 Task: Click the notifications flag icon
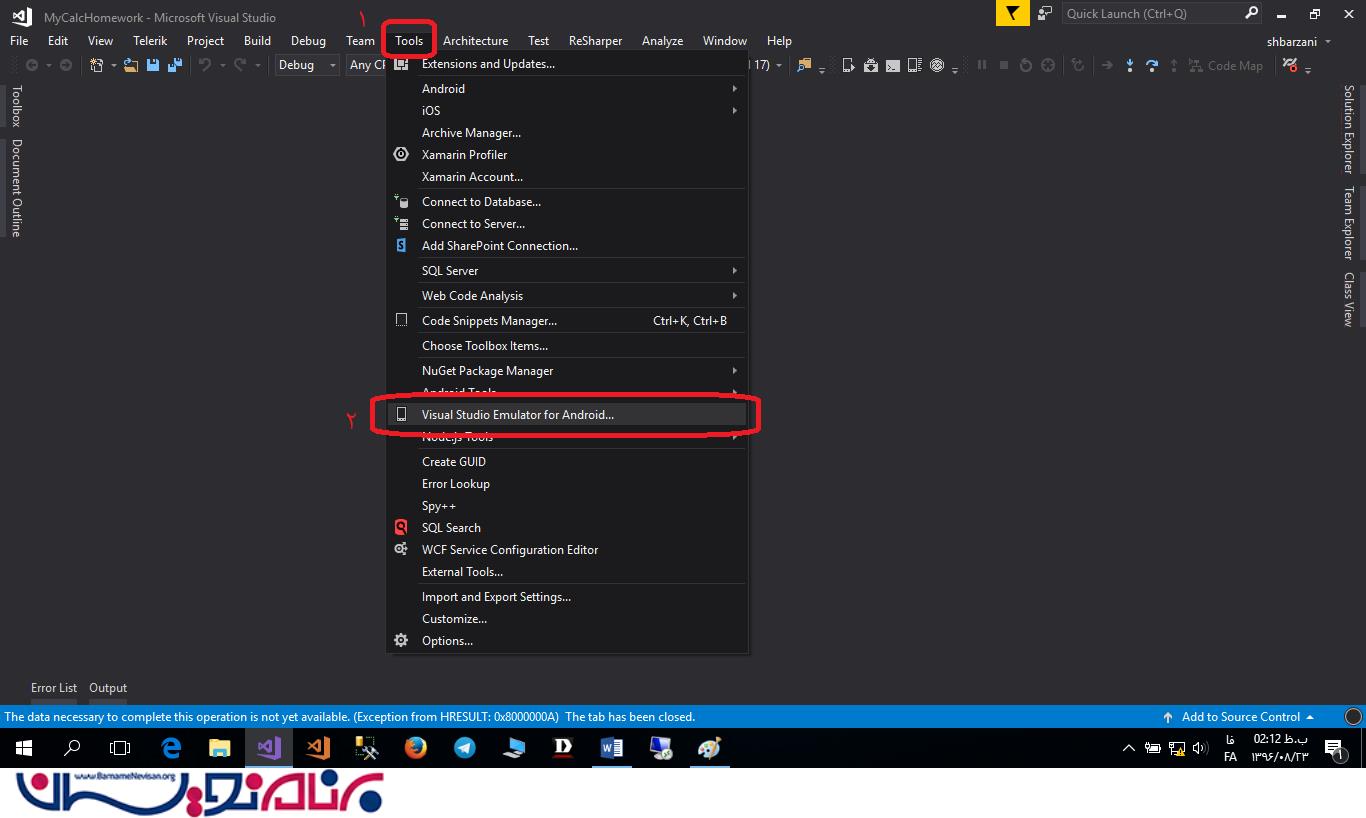point(1013,13)
